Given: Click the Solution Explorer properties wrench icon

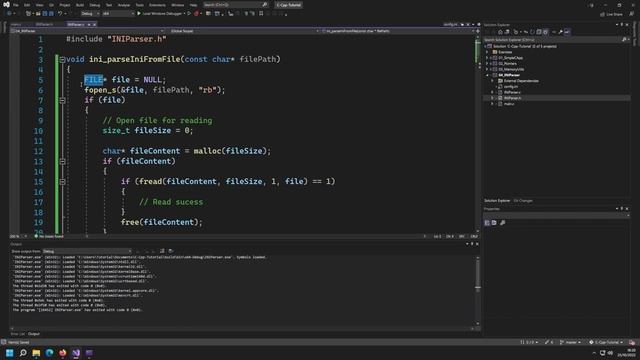Looking at the screenshot, I should pyautogui.click(x=560, y=32).
